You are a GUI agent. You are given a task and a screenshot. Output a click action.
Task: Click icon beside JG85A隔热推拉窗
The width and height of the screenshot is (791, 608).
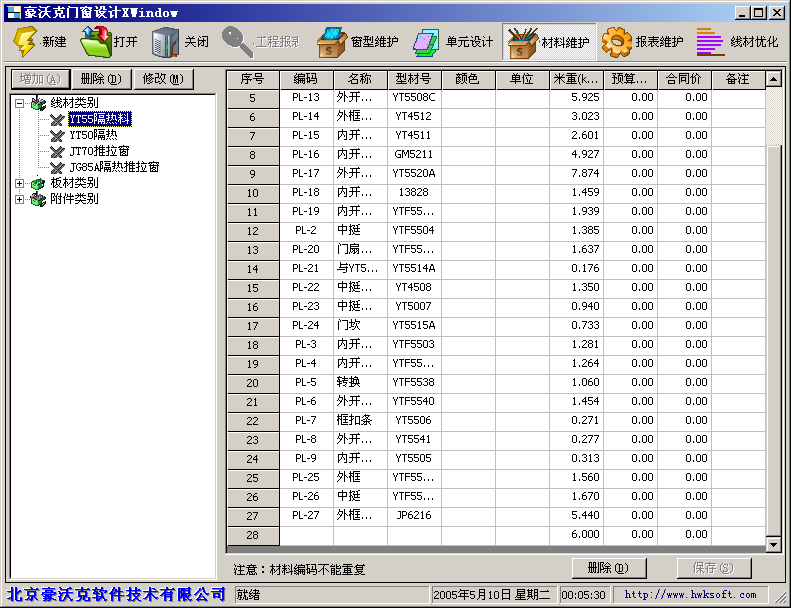[57, 168]
